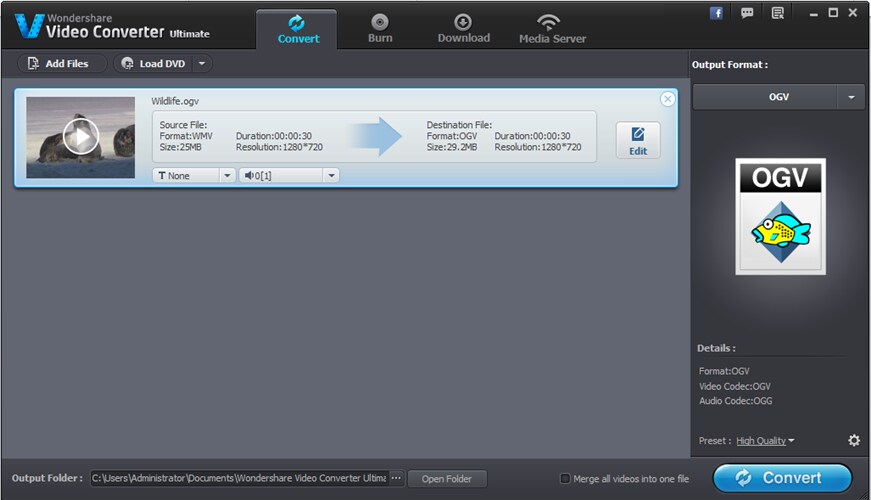Click the source Format:WMV text
This screenshot has height=500, width=871.
(186, 136)
